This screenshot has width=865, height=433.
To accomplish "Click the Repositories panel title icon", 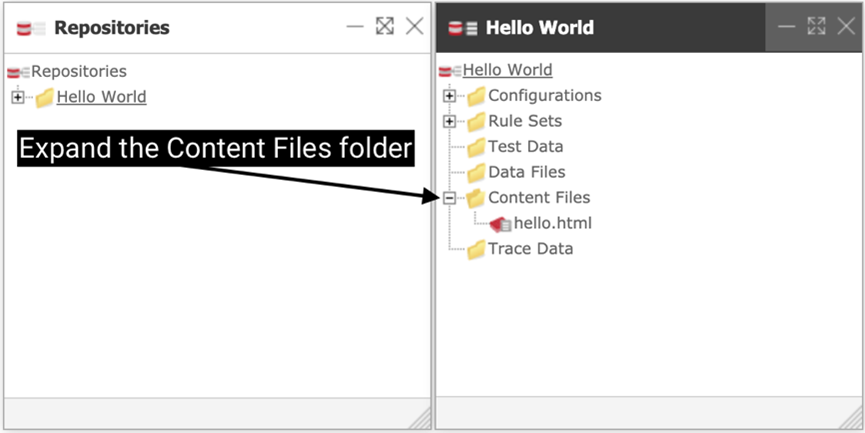I will 31,28.
